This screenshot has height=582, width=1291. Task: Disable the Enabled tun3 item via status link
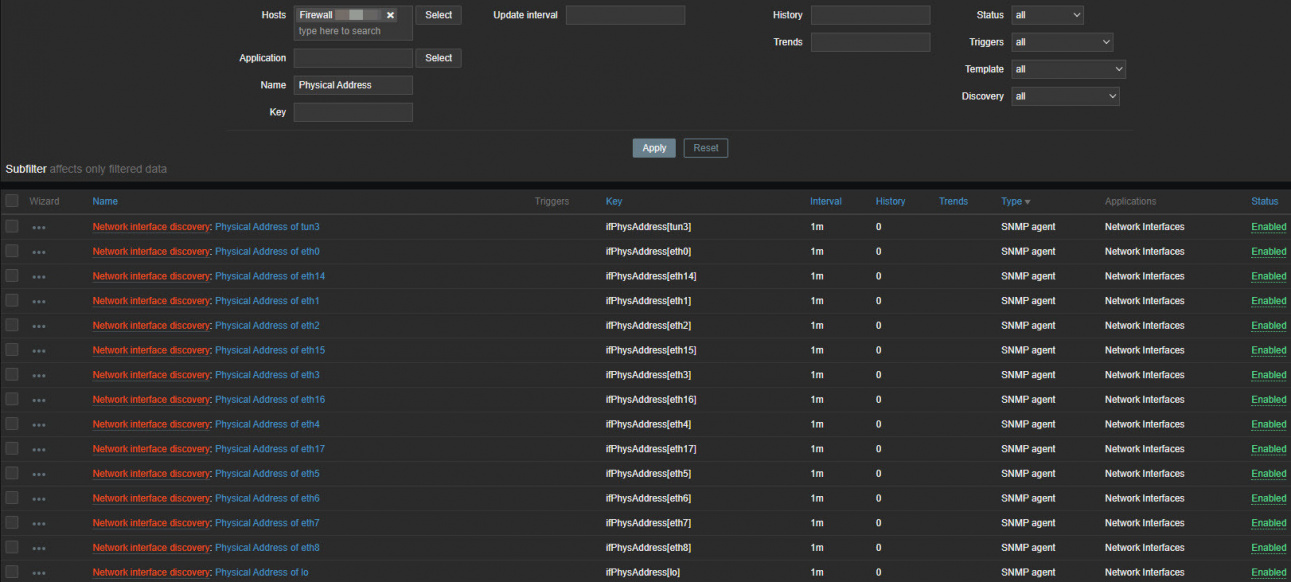[x=1268, y=227]
